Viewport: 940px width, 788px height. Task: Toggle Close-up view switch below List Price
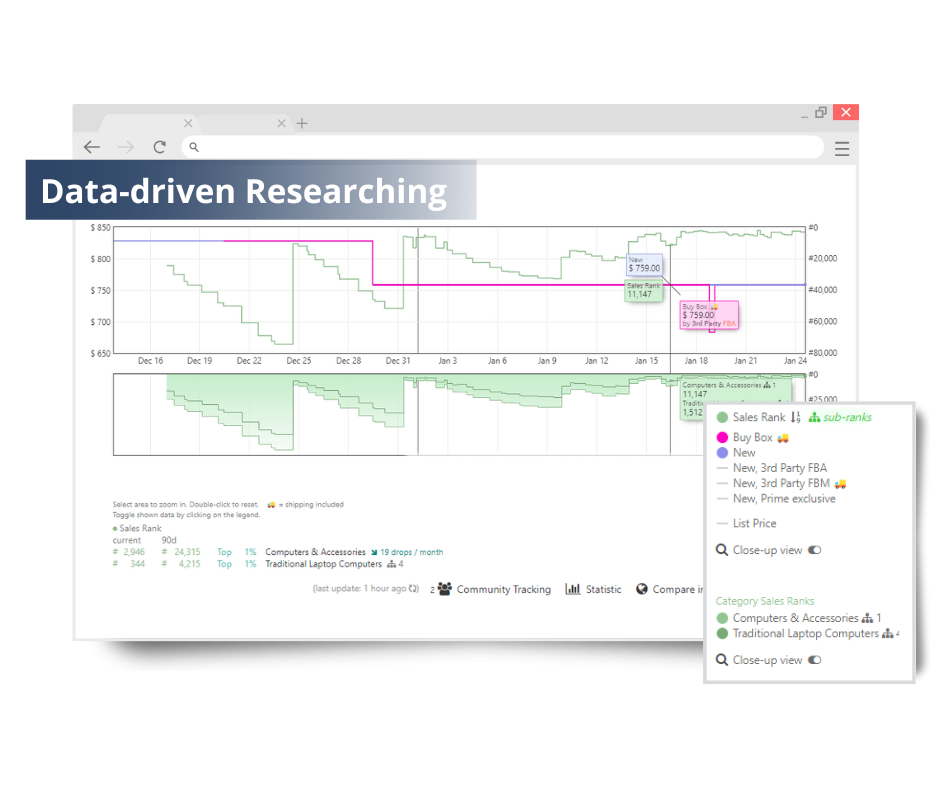coord(815,550)
